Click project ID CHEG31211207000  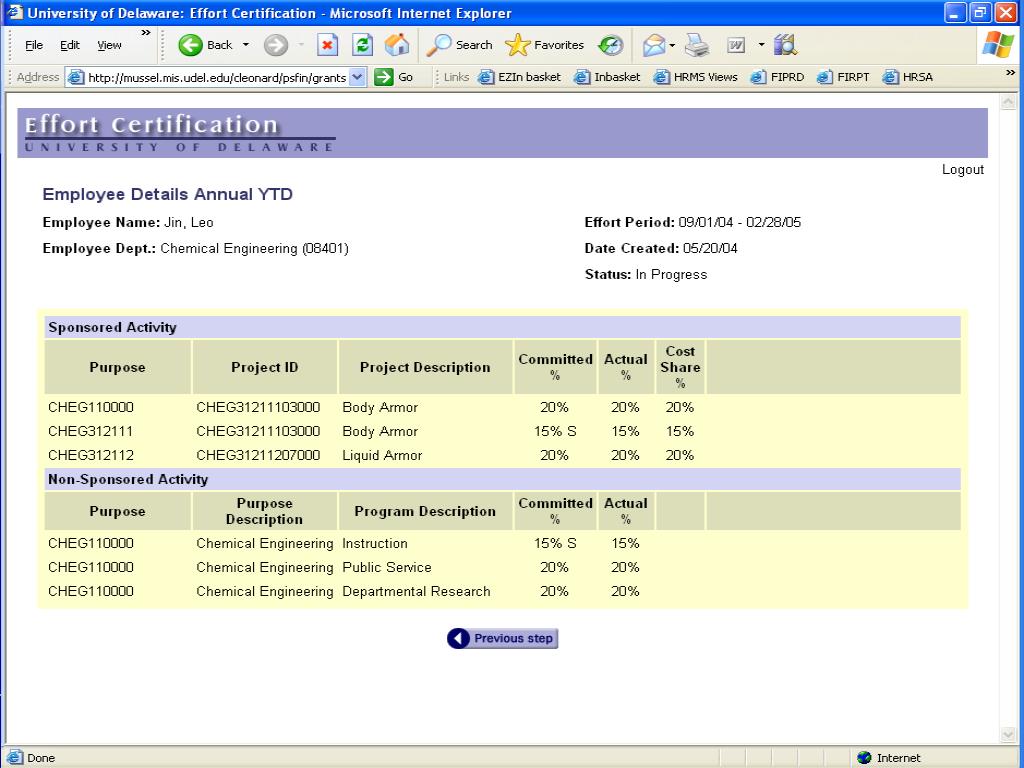pos(258,455)
